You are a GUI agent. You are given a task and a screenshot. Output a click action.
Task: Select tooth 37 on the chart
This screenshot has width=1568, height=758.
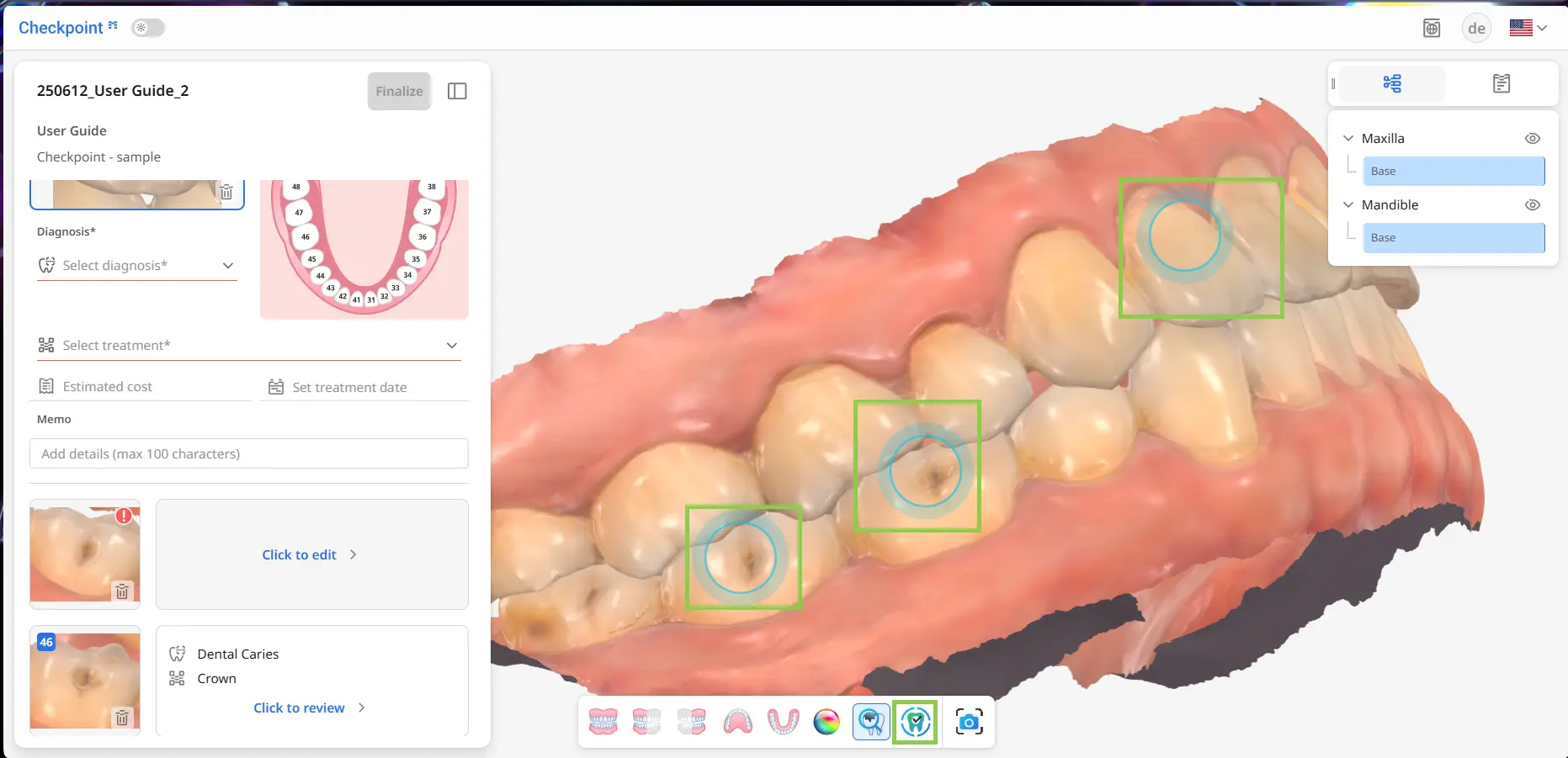pyautogui.click(x=428, y=211)
